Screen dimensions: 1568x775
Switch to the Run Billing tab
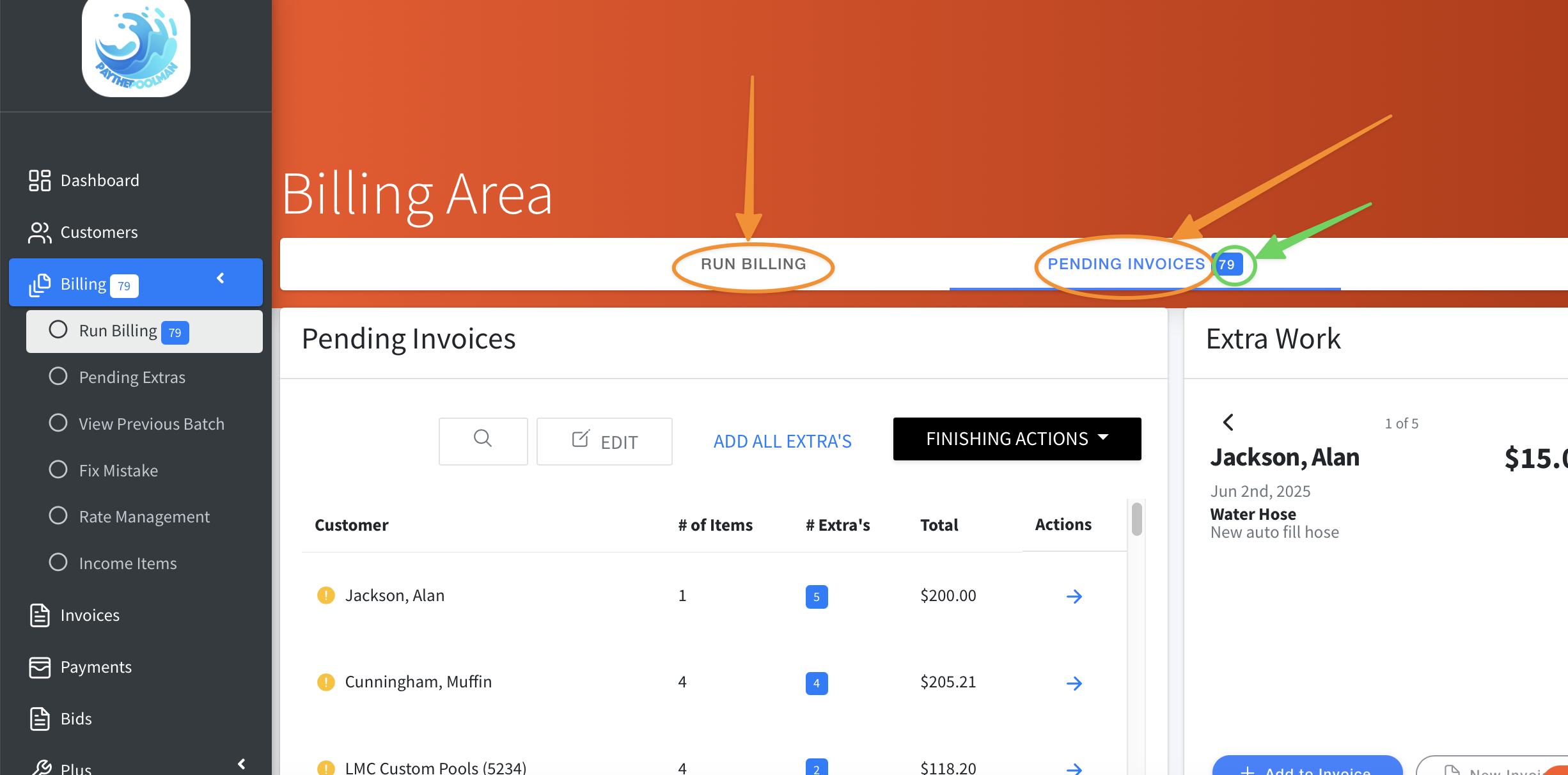coord(753,264)
